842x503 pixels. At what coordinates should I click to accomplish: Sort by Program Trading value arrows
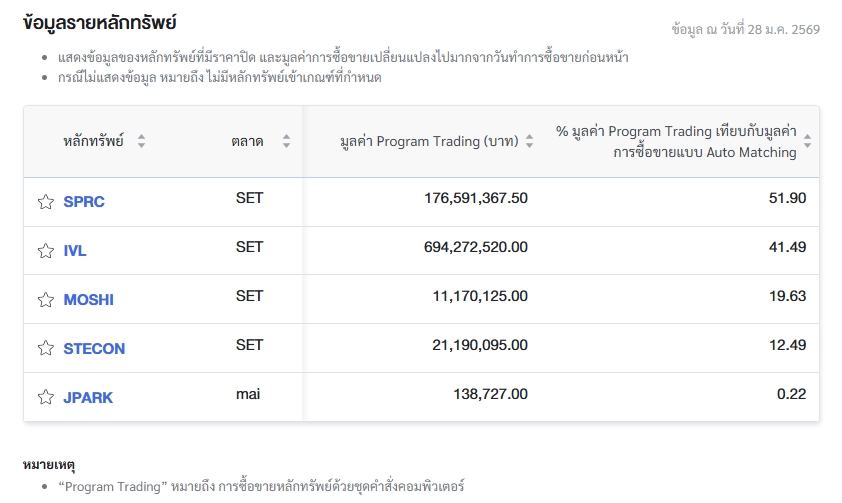pos(529,142)
